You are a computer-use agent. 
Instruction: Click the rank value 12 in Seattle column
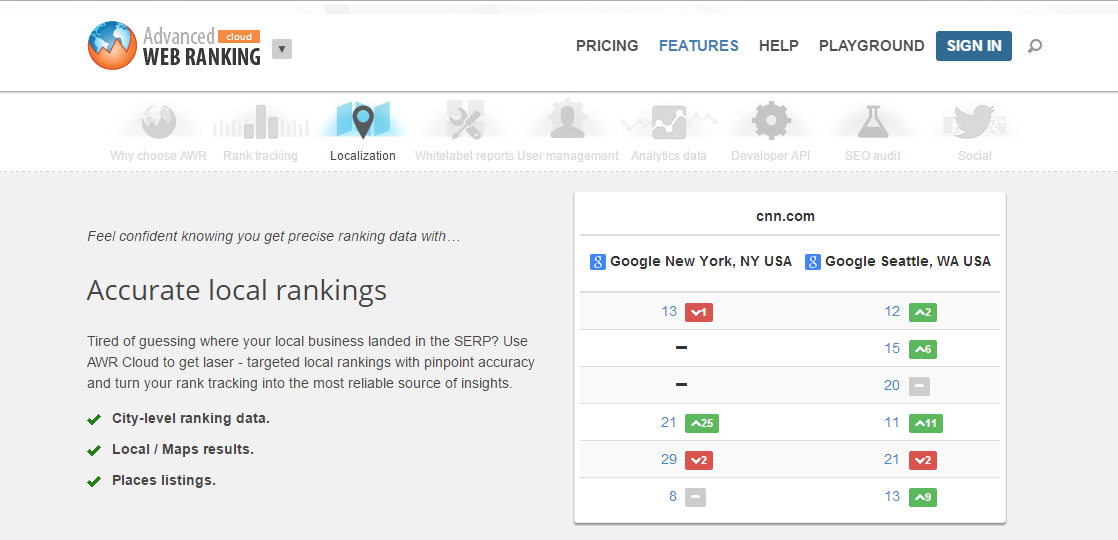tap(892, 311)
